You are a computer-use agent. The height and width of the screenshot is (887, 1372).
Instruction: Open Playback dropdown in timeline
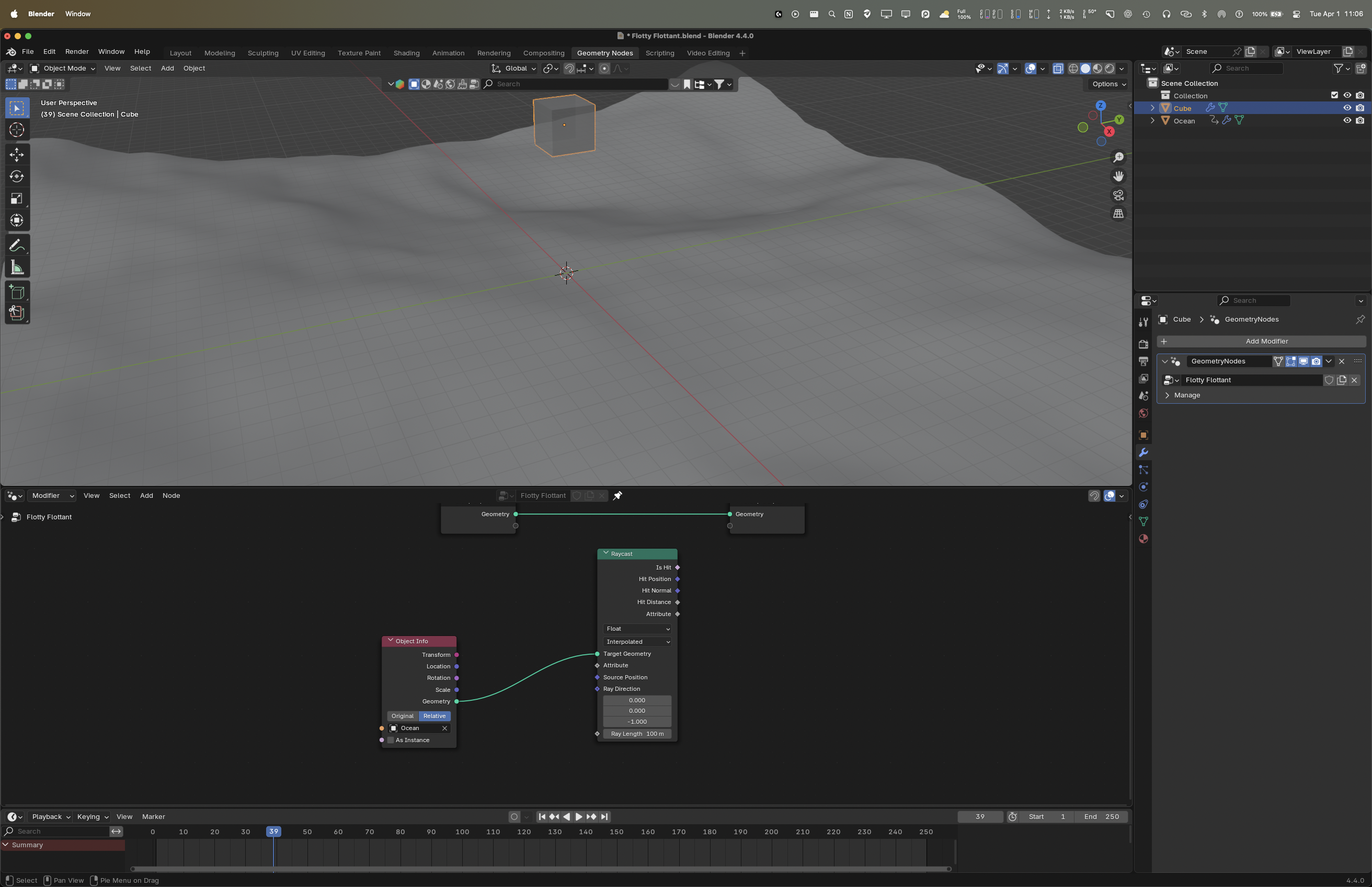click(x=51, y=817)
